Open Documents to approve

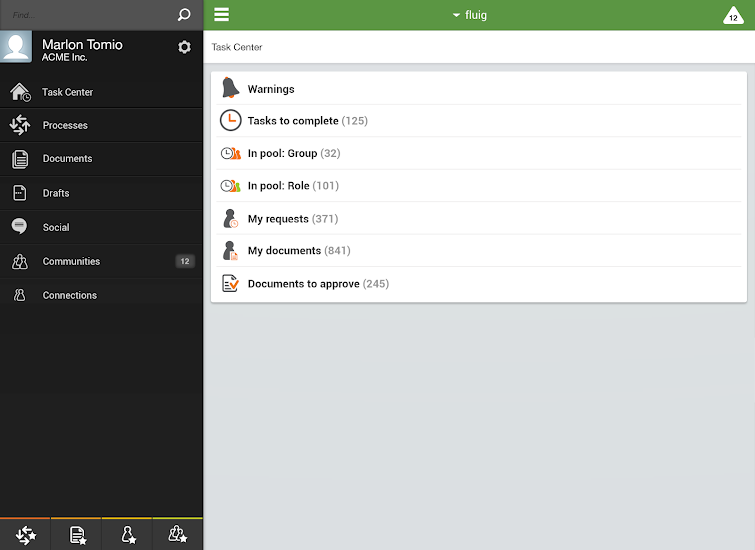pos(317,284)
